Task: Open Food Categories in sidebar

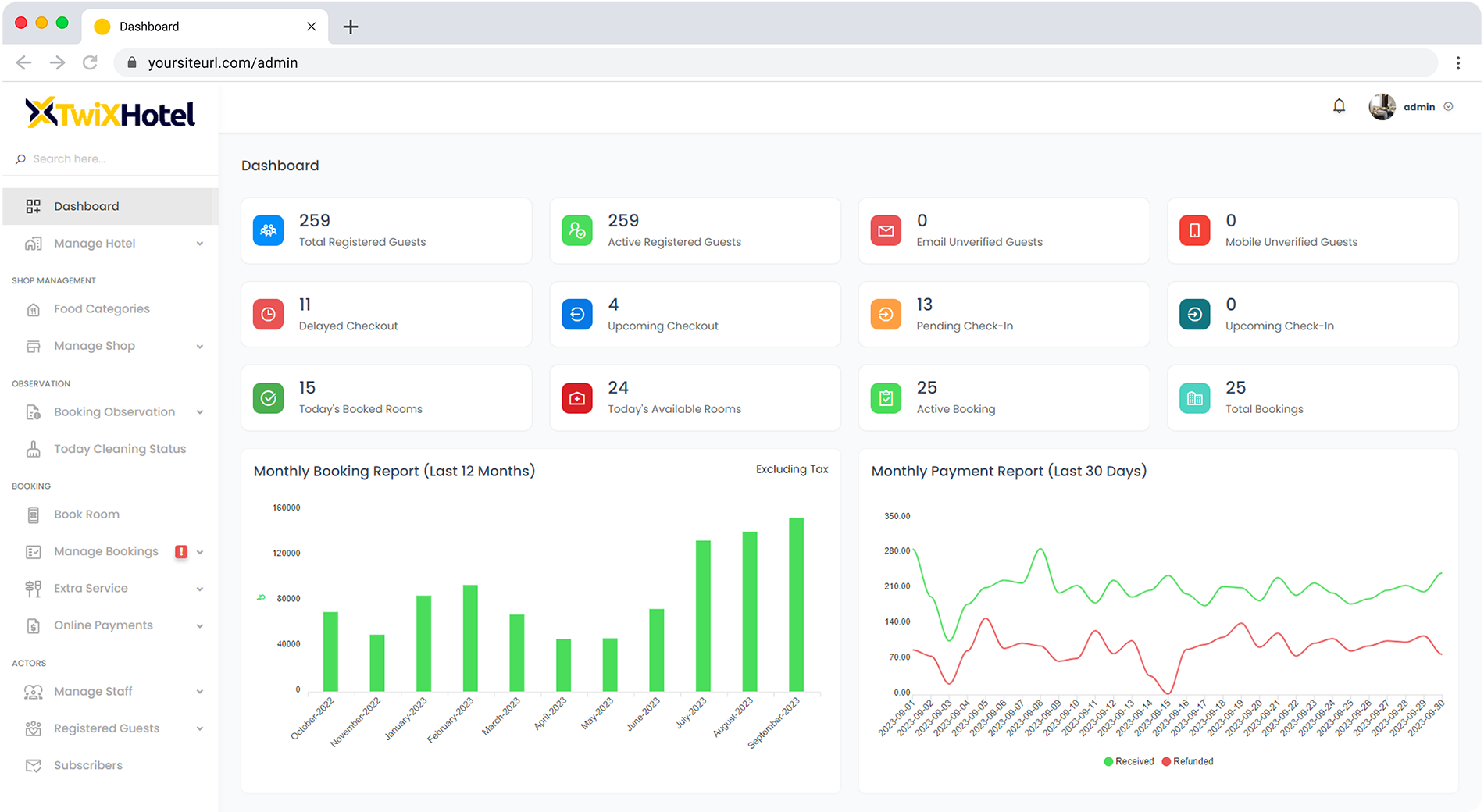Action: [102, 309]
